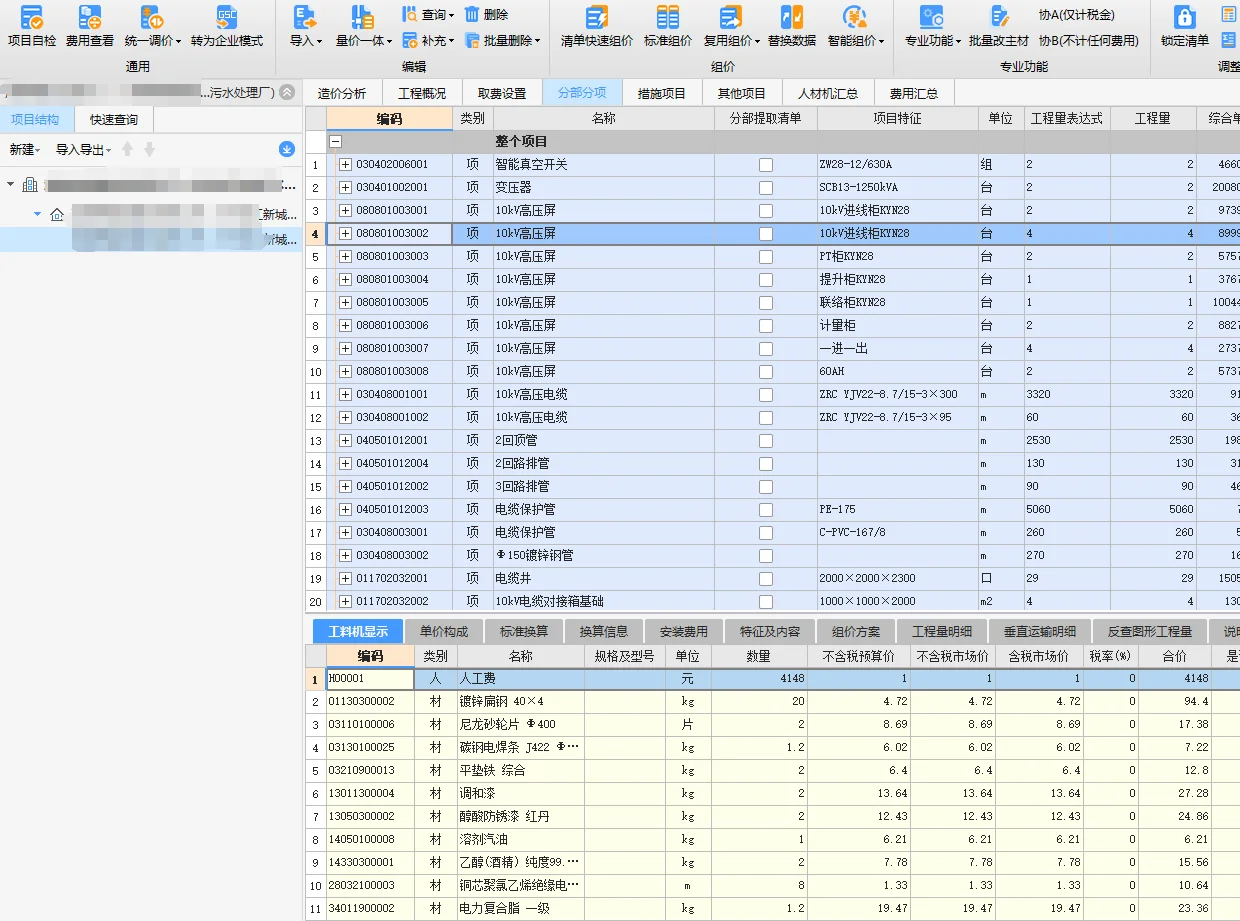Switch to 工程概况 tab
Viewport: 1240px width, 921px height.
click(422, 93)
